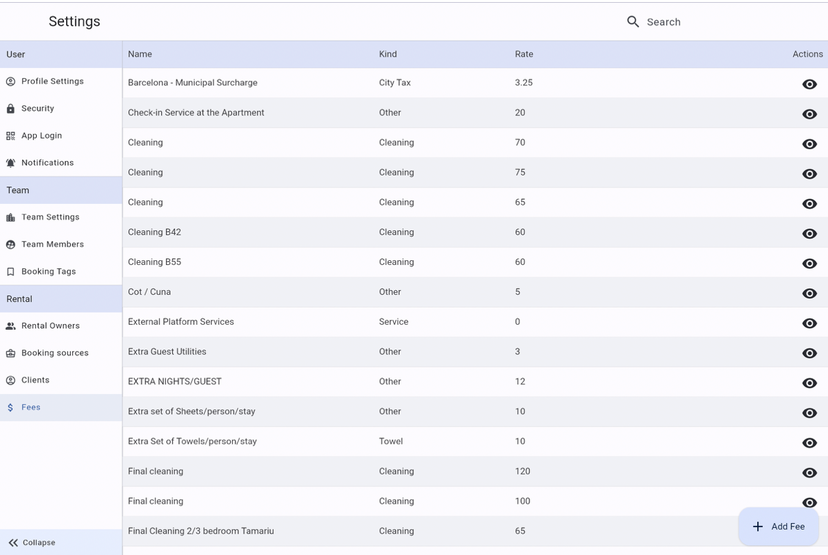Select 'Extra set of Sheets/person/stay' row
This screenshot has height=555, width=828.
[475, 411]
